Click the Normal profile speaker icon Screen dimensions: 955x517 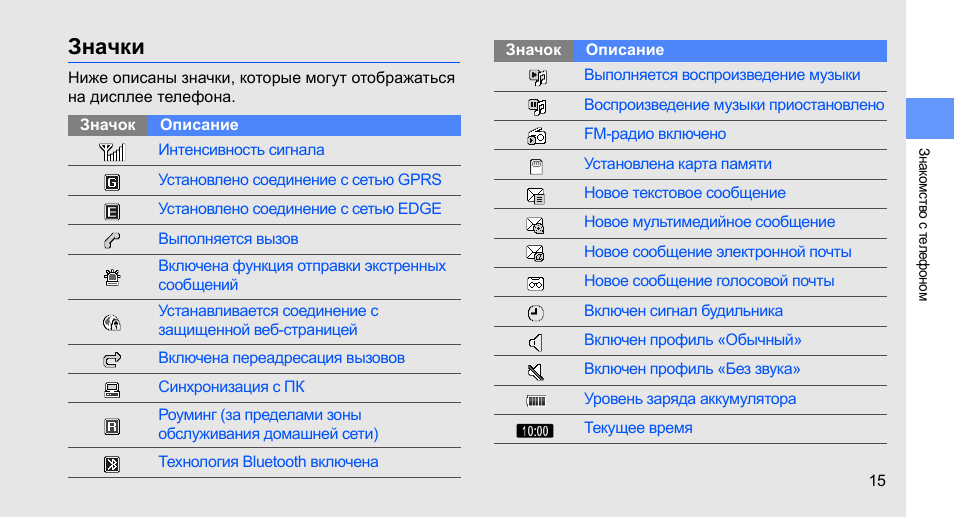click(535, 343)
